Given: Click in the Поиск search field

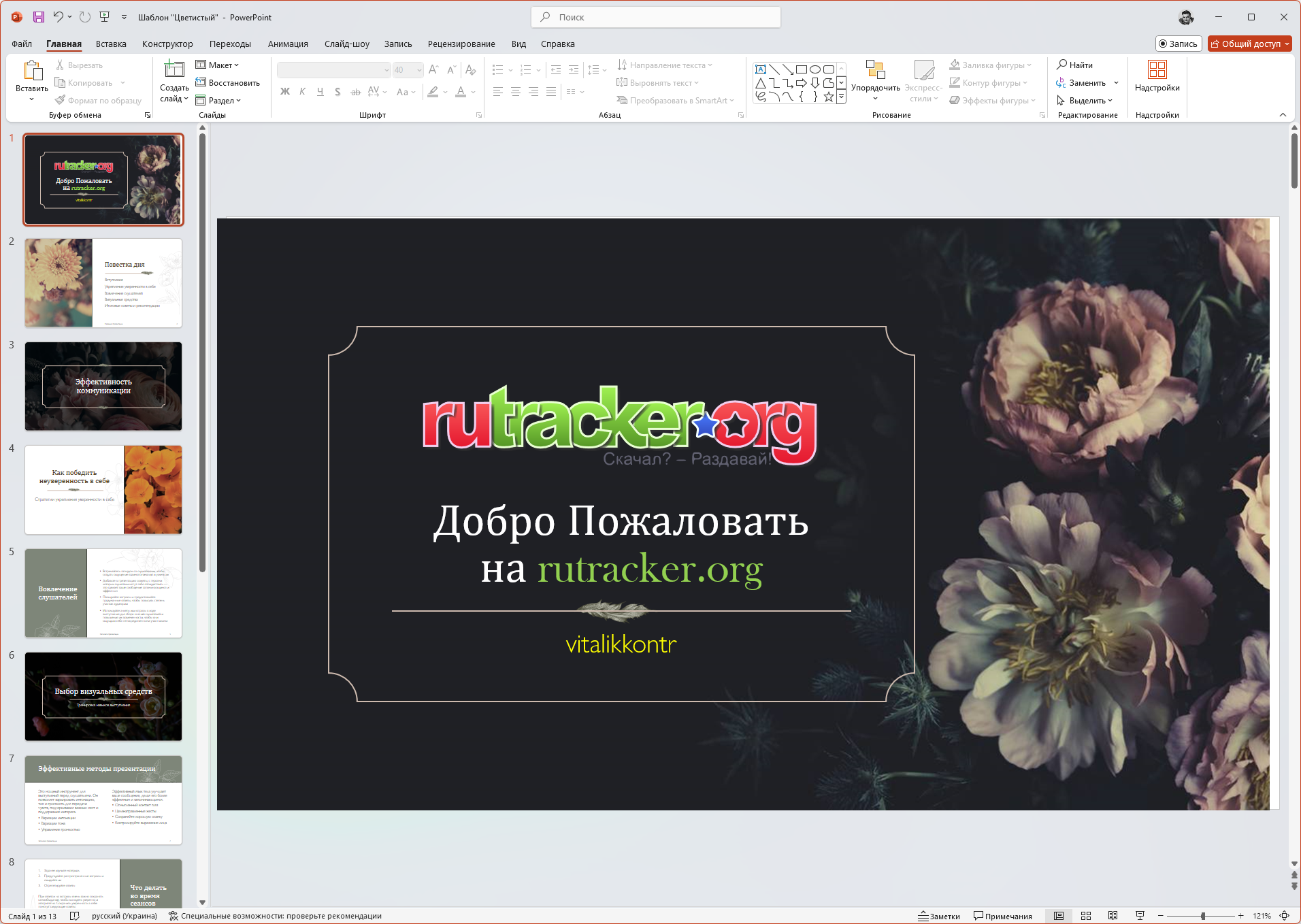Looking at the screenshot, I should pos(656,17).
